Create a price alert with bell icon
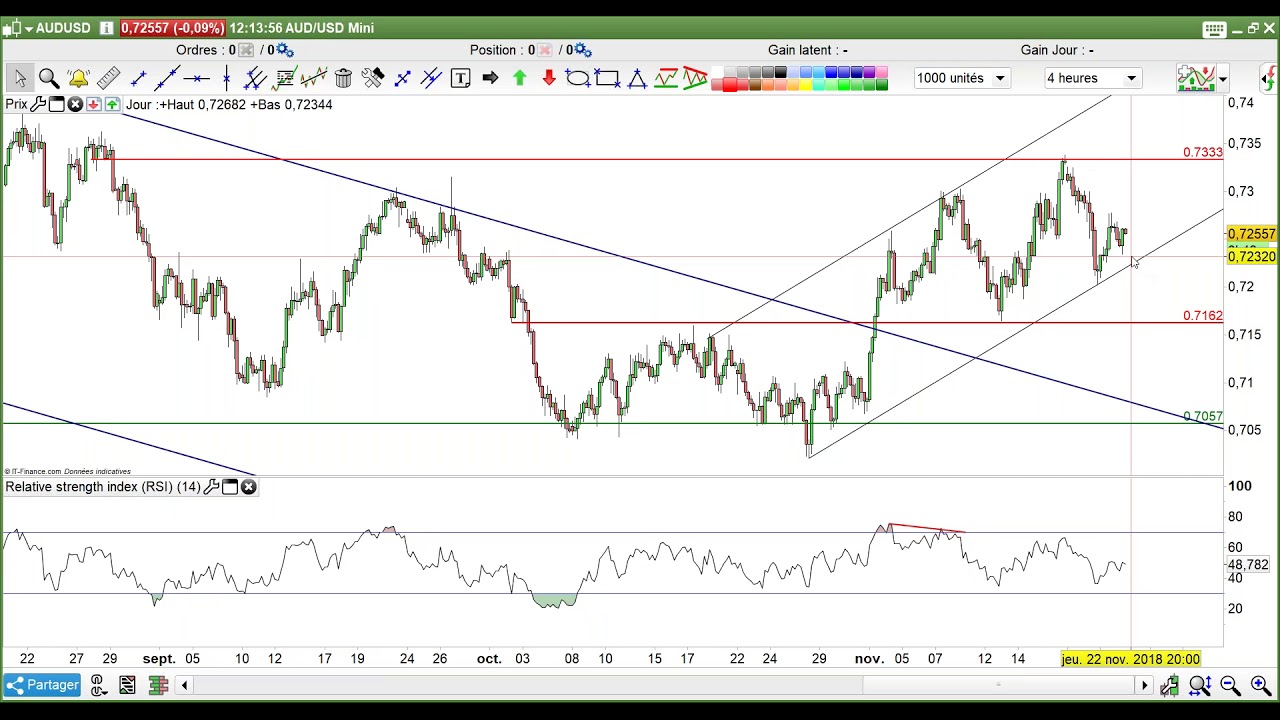 click(x=78, y=78)
